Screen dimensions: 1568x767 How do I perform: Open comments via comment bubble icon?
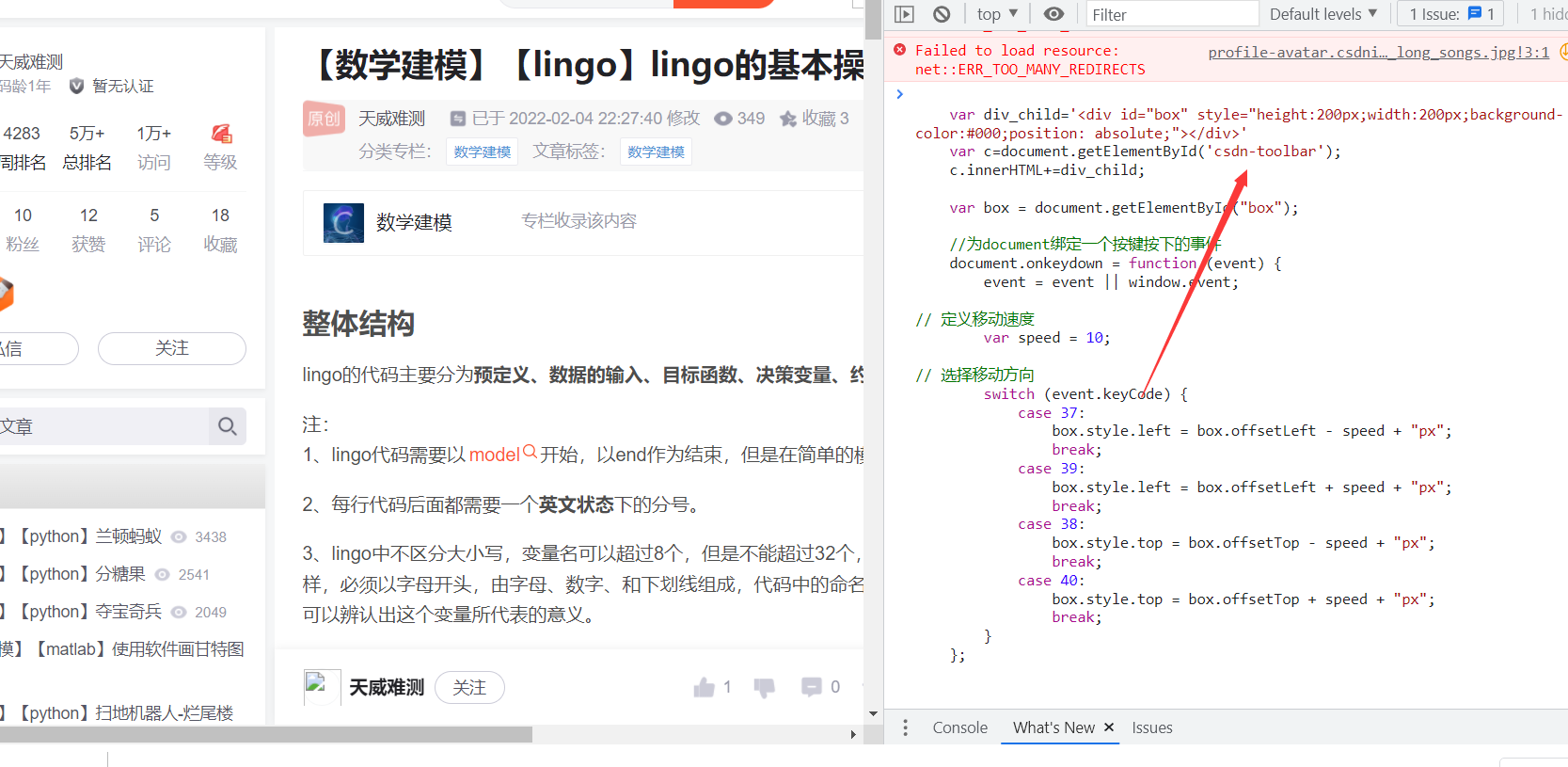pos(811,687)
